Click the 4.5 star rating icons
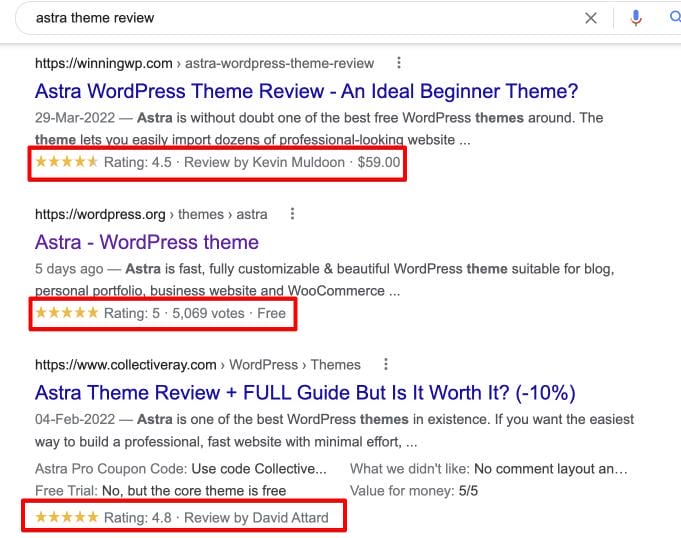 point(66,162)
